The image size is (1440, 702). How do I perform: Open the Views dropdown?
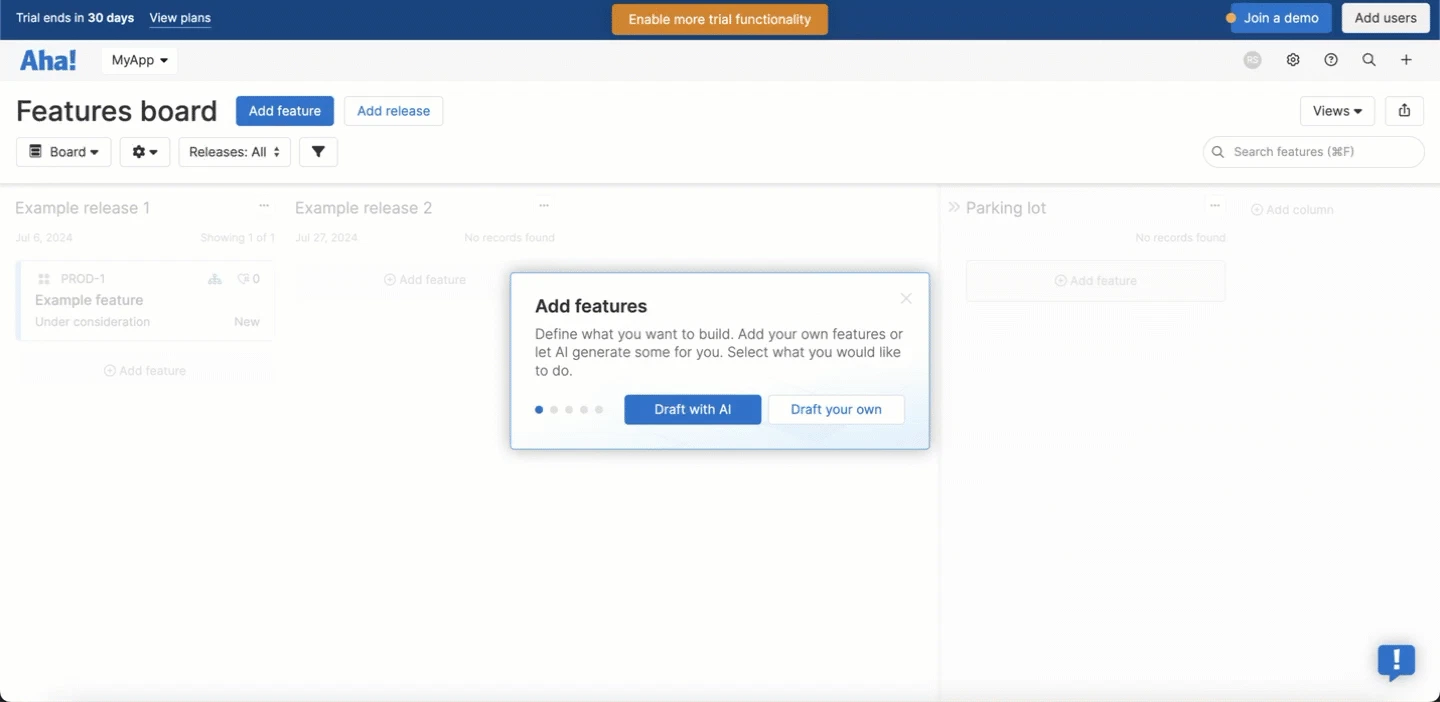[x=1337, y=111]
